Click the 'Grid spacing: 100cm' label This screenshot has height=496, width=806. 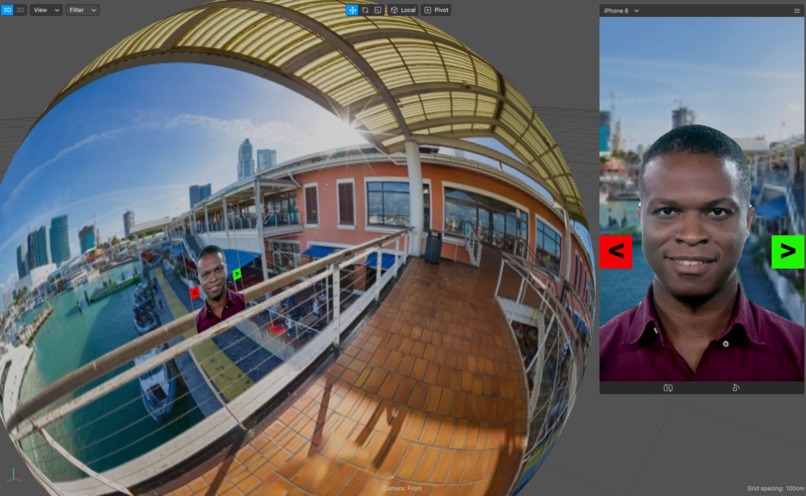[x=775, y=488]
